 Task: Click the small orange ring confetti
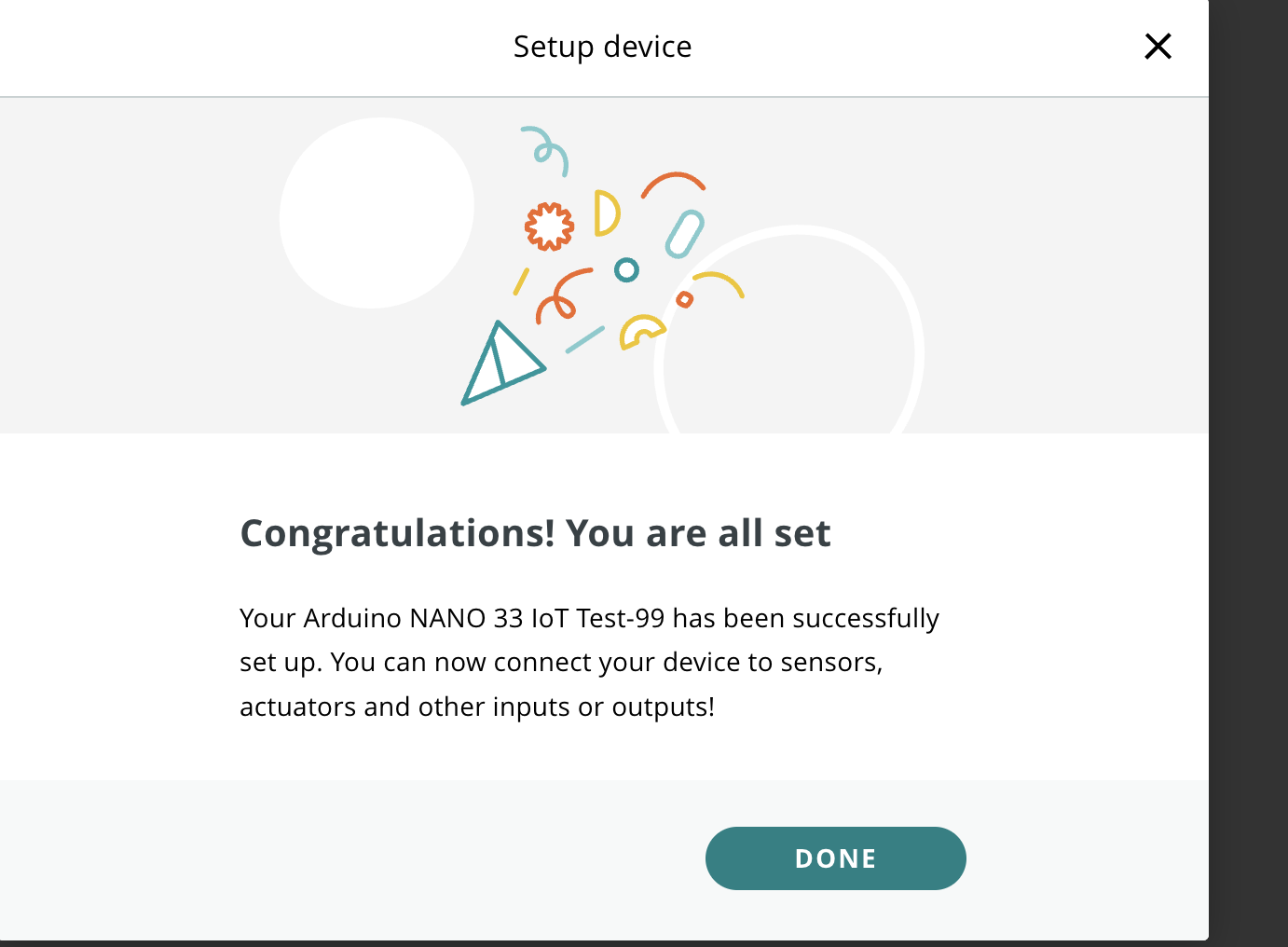pos(684,299)
